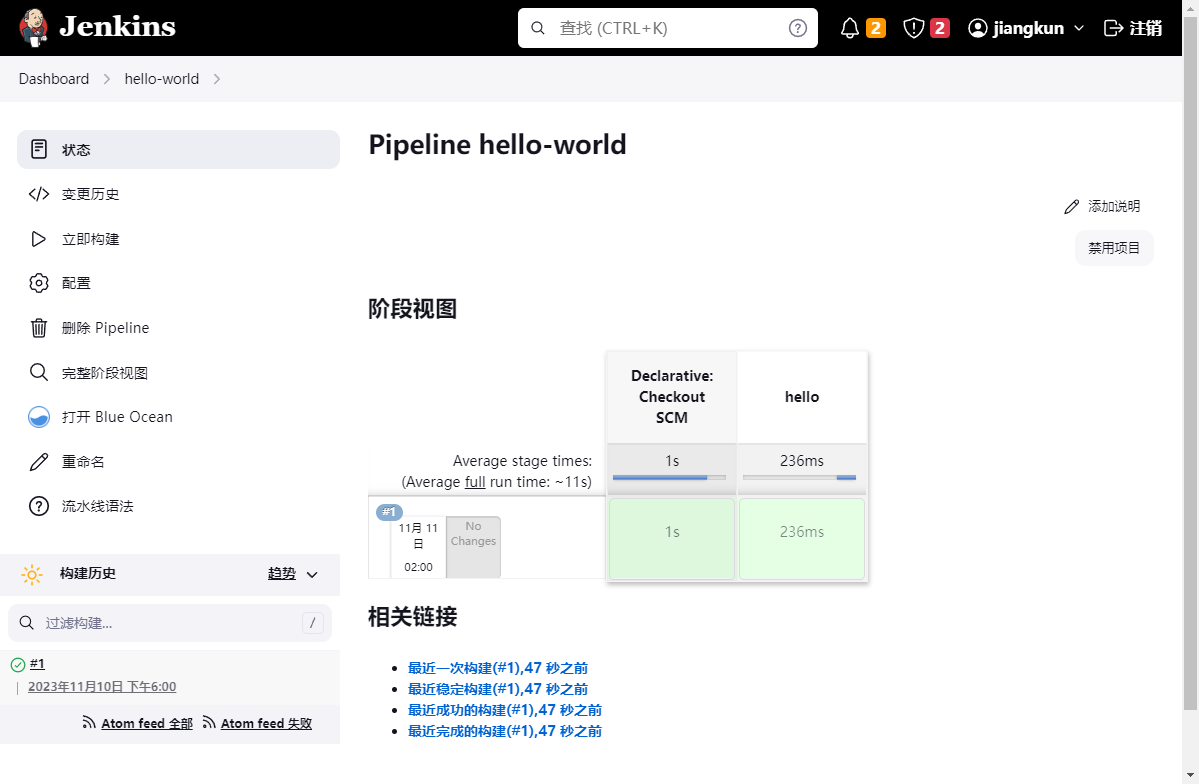This screenshot has width=1199, height=784.
Task: Click the underlined full run time link
Action: pos(475,482)
